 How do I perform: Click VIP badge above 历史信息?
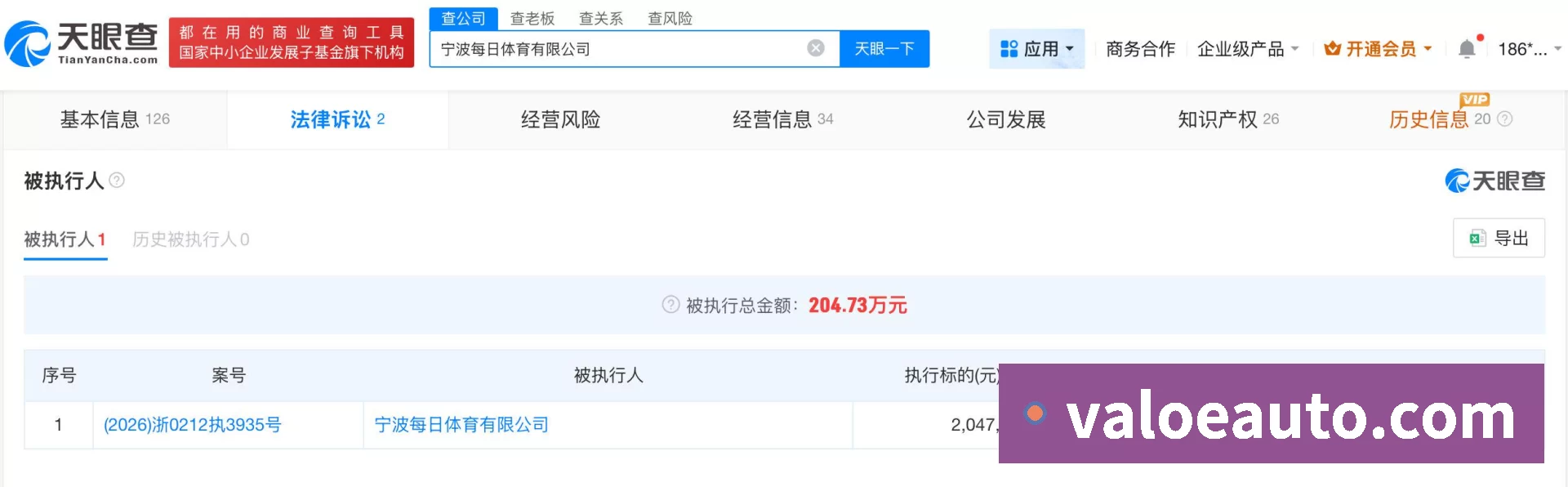click(1475, 100)
